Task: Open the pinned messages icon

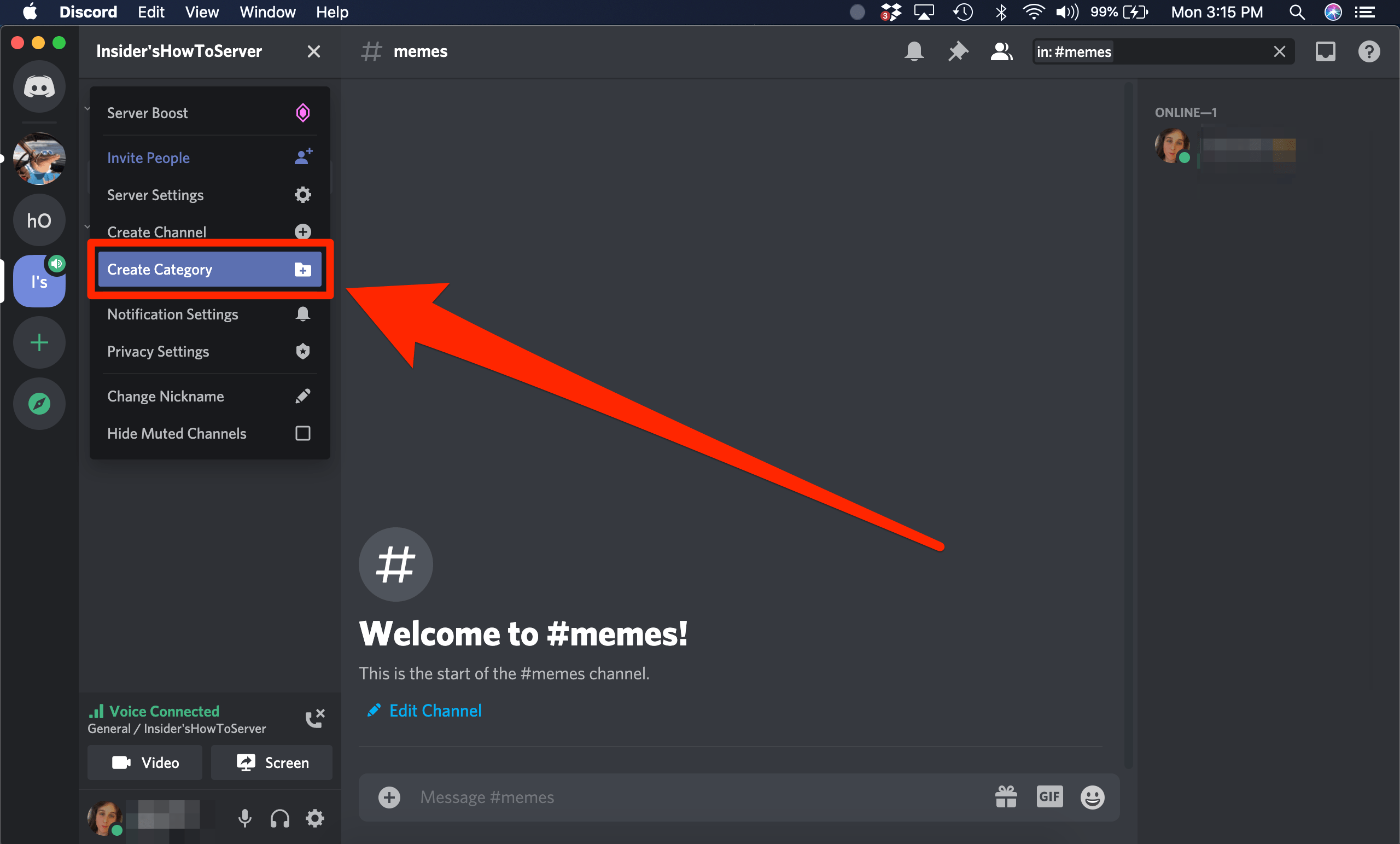Action: pos(958,52)
